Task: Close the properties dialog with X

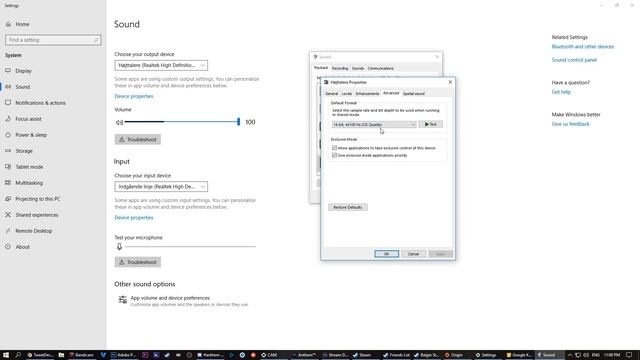Action: coord(450,82)
